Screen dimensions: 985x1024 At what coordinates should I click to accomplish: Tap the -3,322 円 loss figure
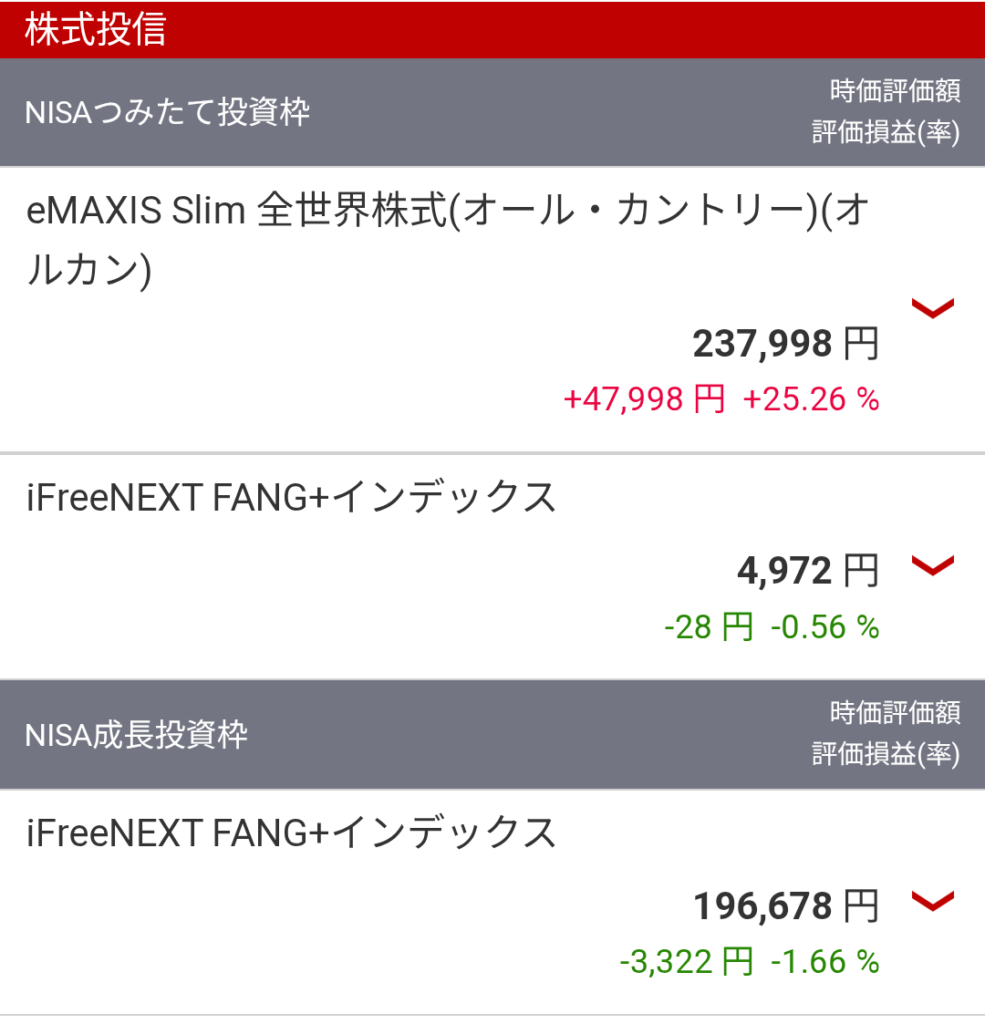click(x=686, y=963)
